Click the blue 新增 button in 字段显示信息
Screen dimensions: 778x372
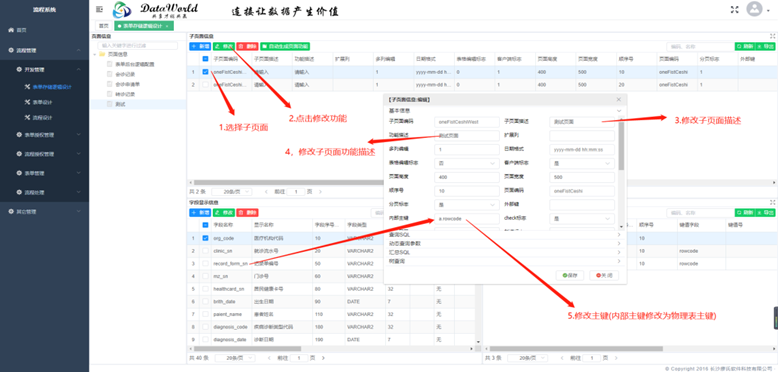[x=200, y=212]
